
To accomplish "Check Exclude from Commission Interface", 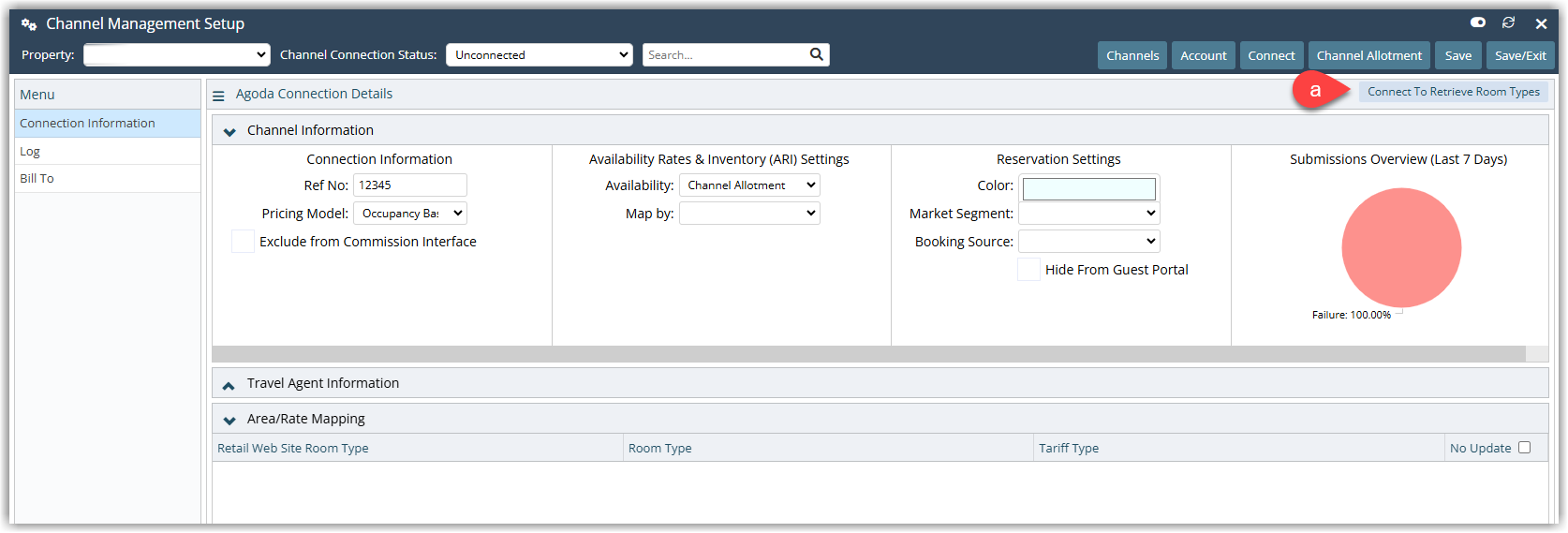I will click(x=243, y=242).
